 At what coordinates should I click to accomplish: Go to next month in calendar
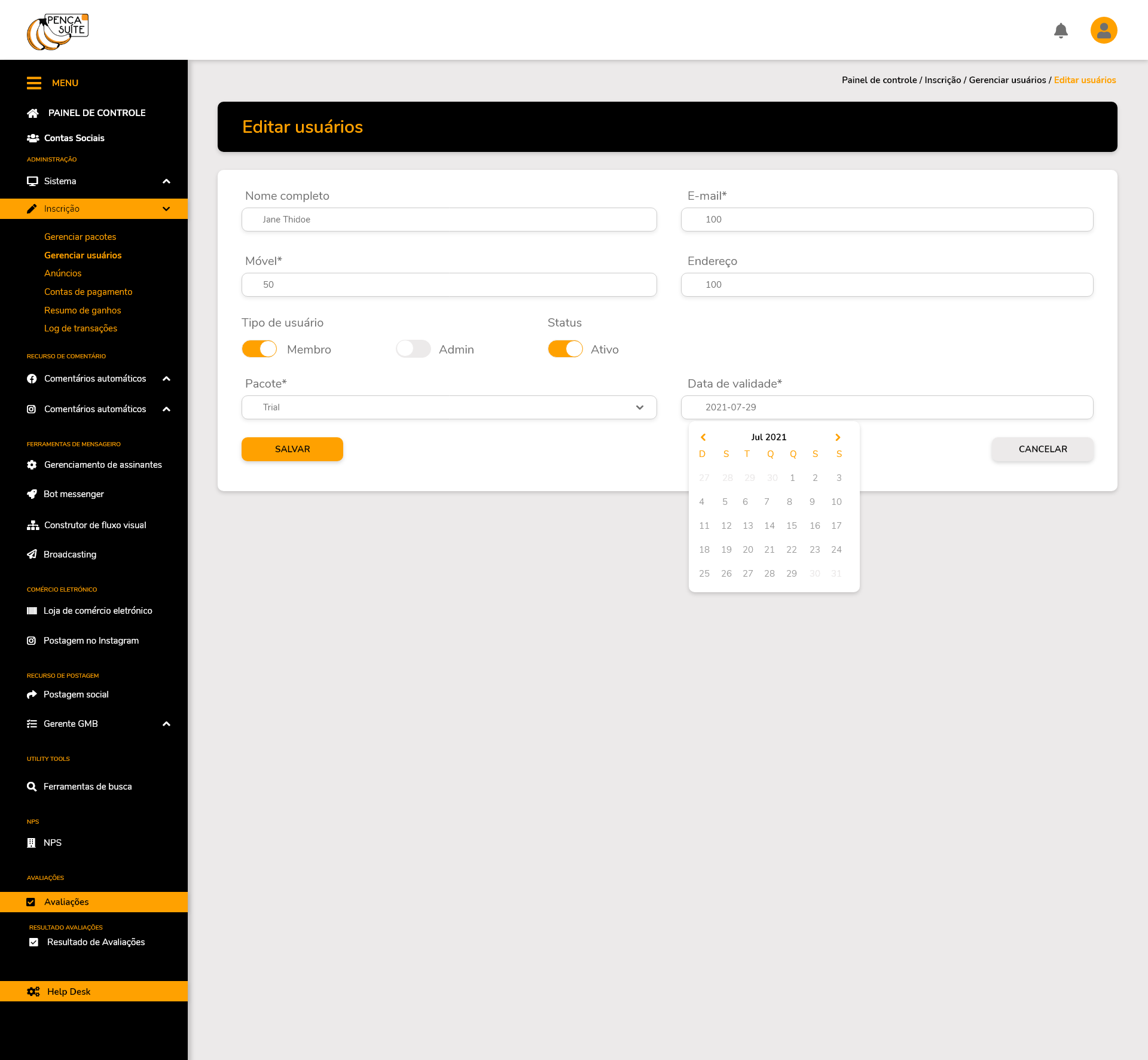tap(838, 437)
